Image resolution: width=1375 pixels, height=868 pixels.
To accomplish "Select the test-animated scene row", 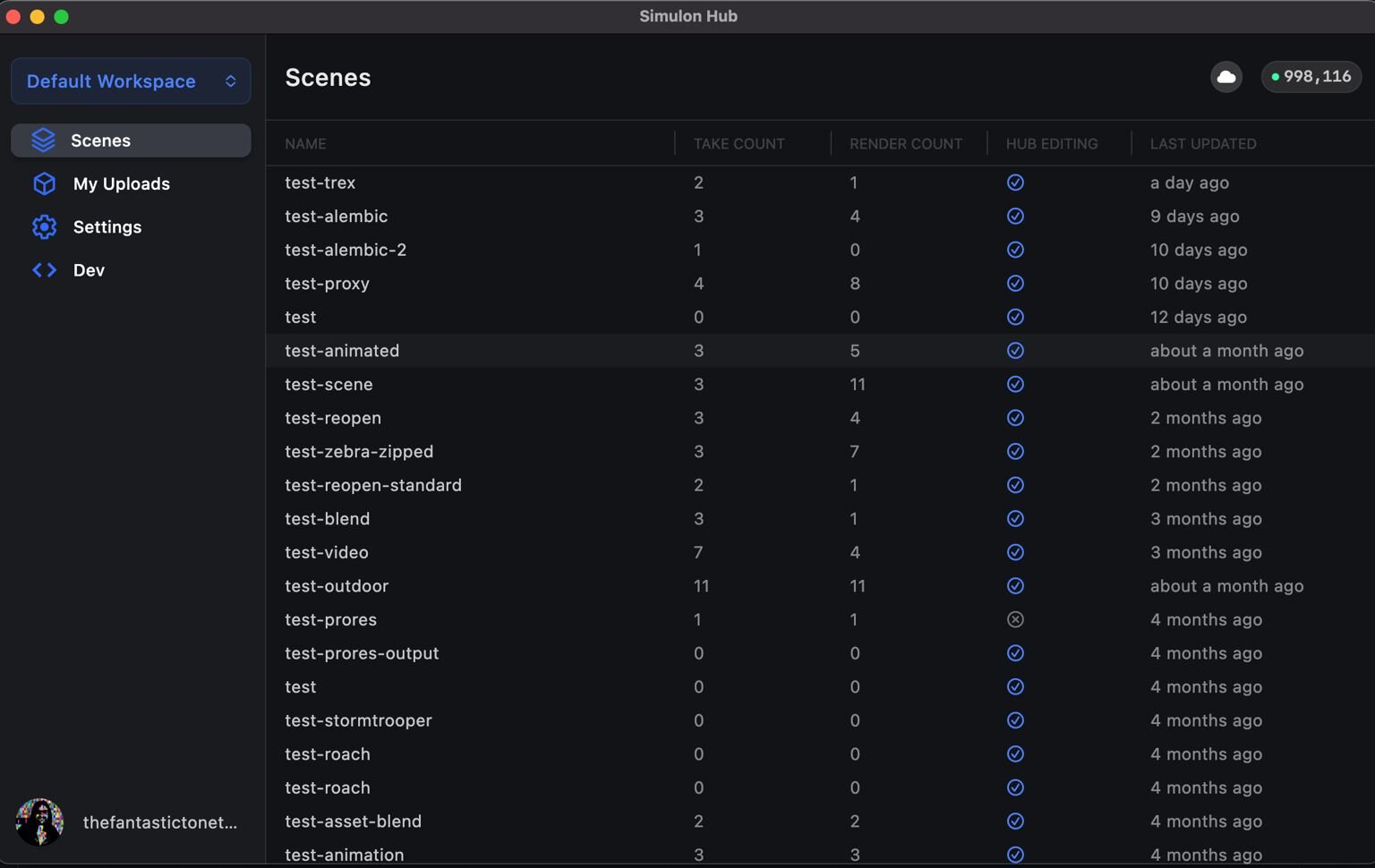I will click(x=342, y=351).
